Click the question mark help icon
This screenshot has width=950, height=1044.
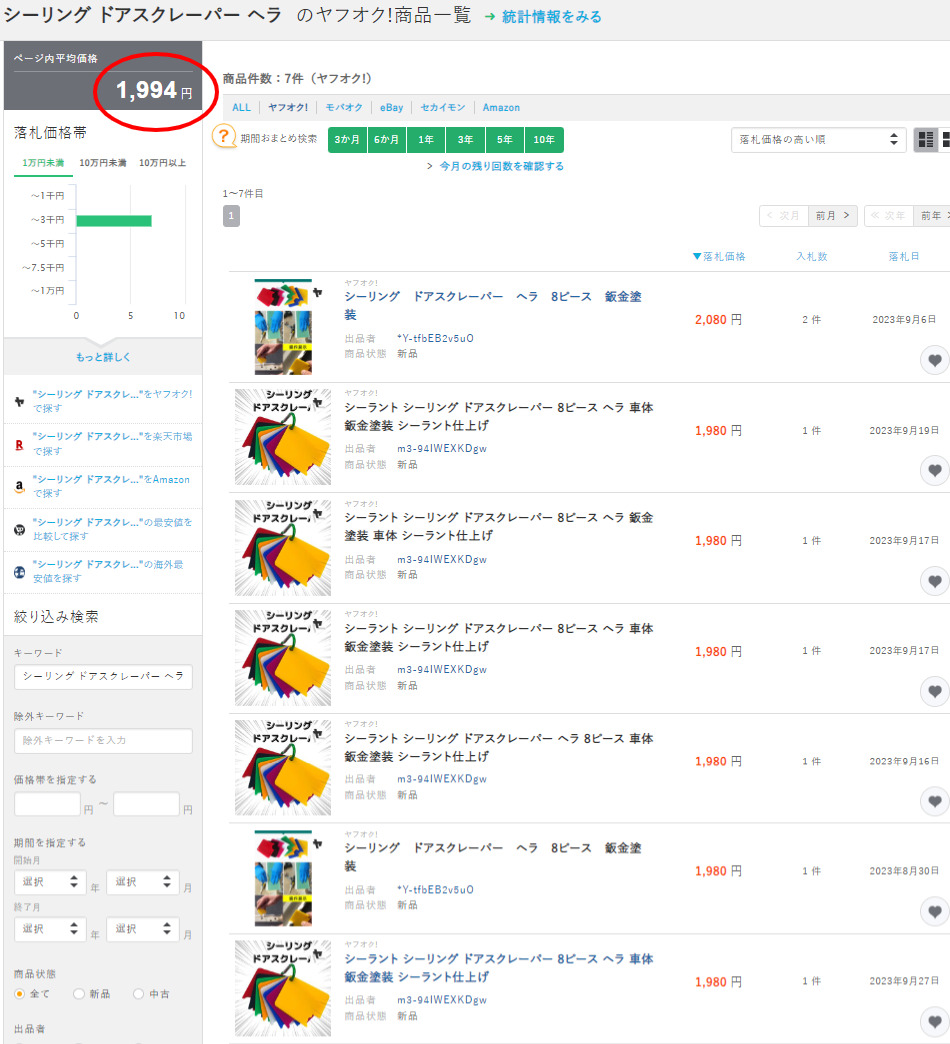(224, 138)
